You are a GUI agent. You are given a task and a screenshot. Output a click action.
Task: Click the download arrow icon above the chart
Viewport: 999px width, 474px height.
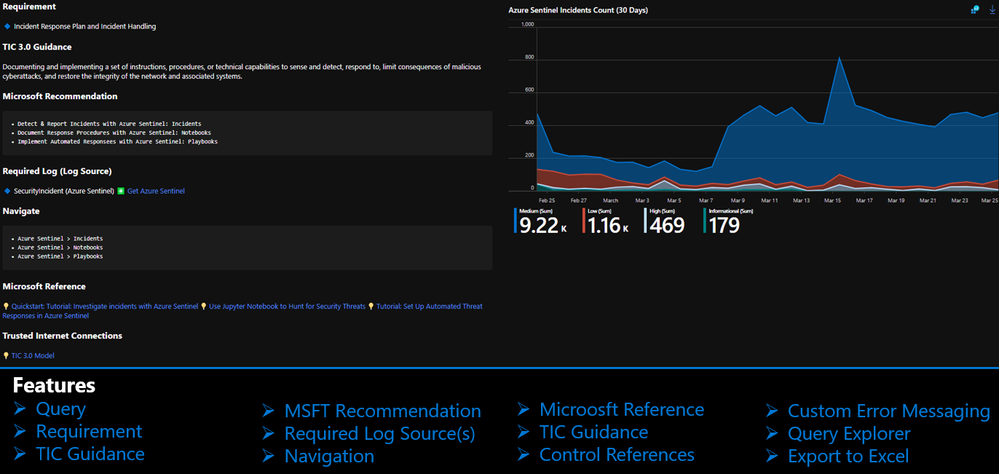(991, 10)
